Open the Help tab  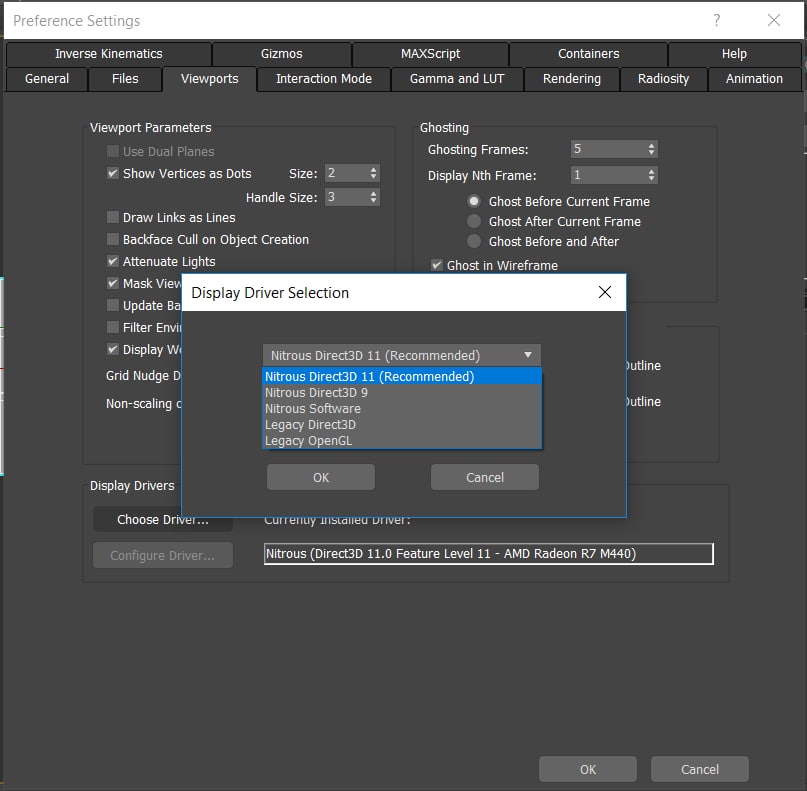[734, 54]
